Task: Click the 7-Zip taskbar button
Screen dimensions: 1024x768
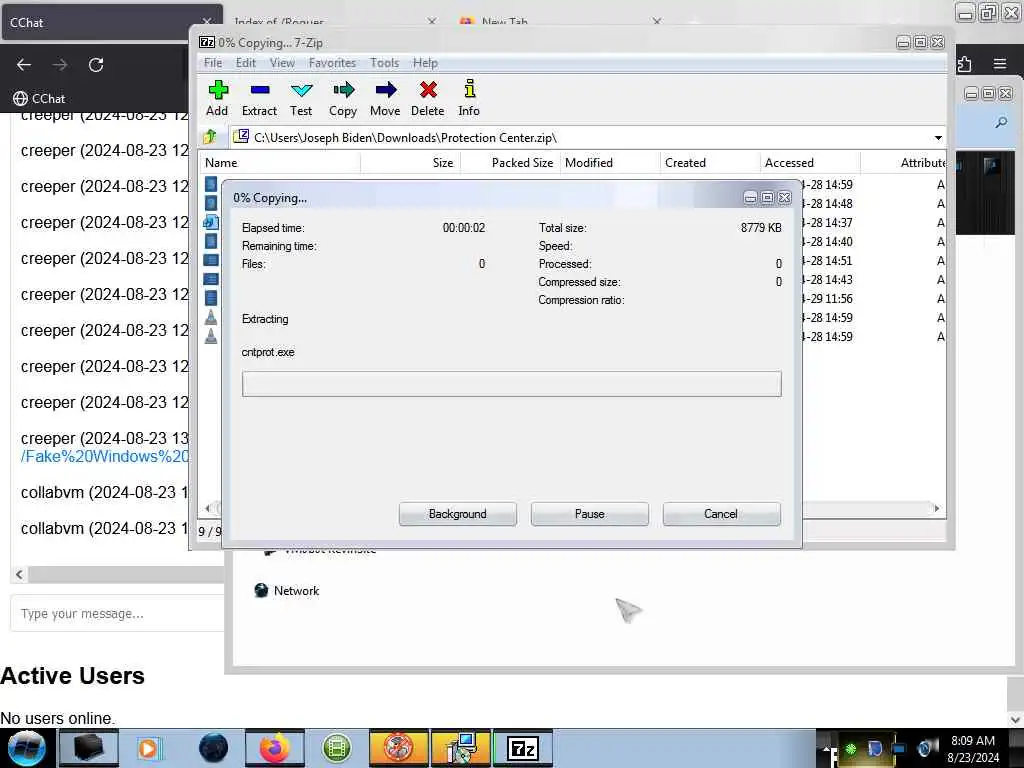Action: [x=522, y=748]
